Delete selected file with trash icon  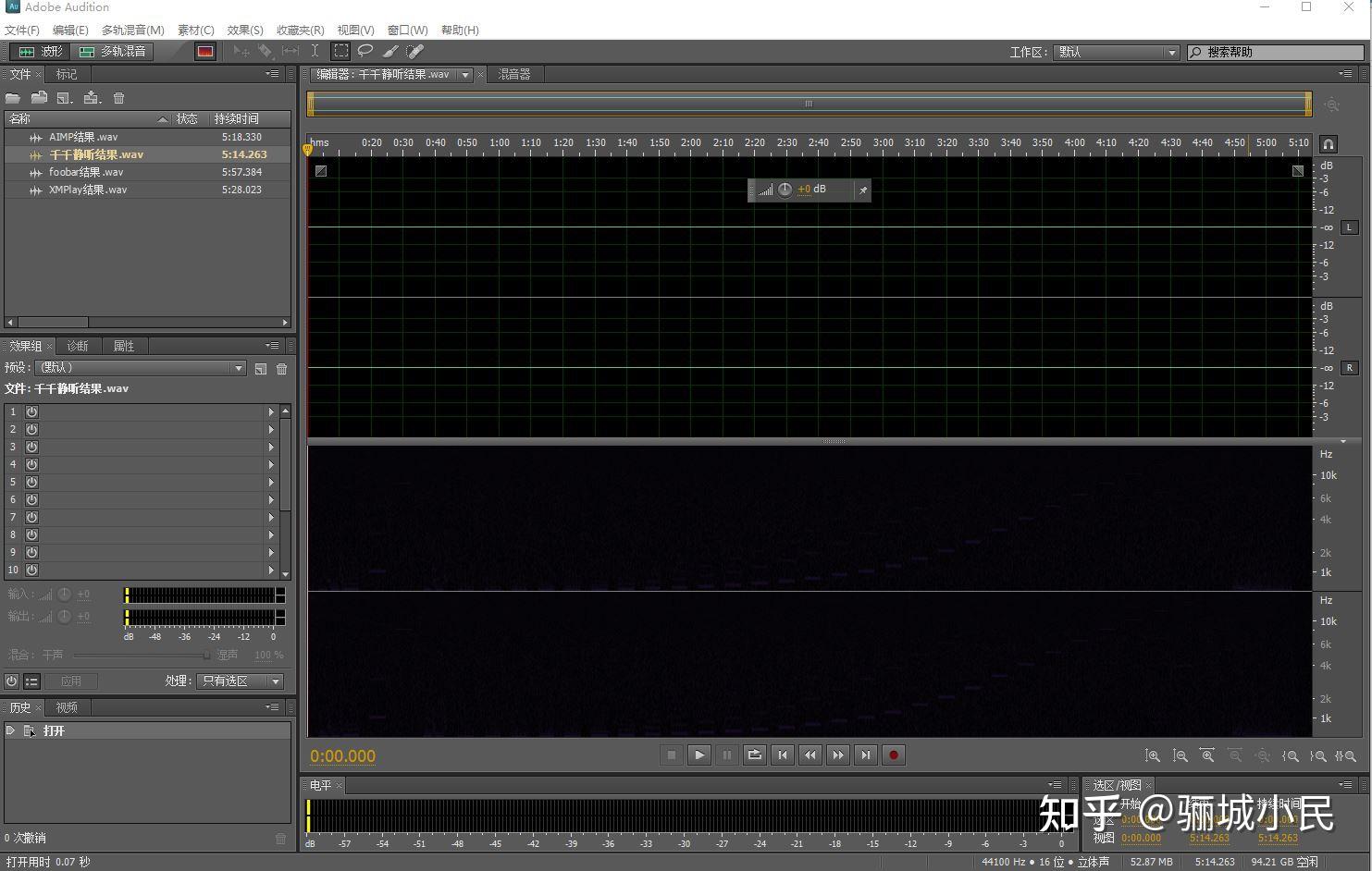118,98
